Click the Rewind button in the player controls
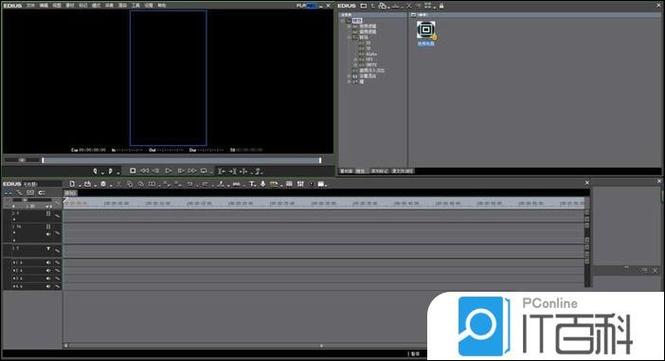 tap(145, 171)
